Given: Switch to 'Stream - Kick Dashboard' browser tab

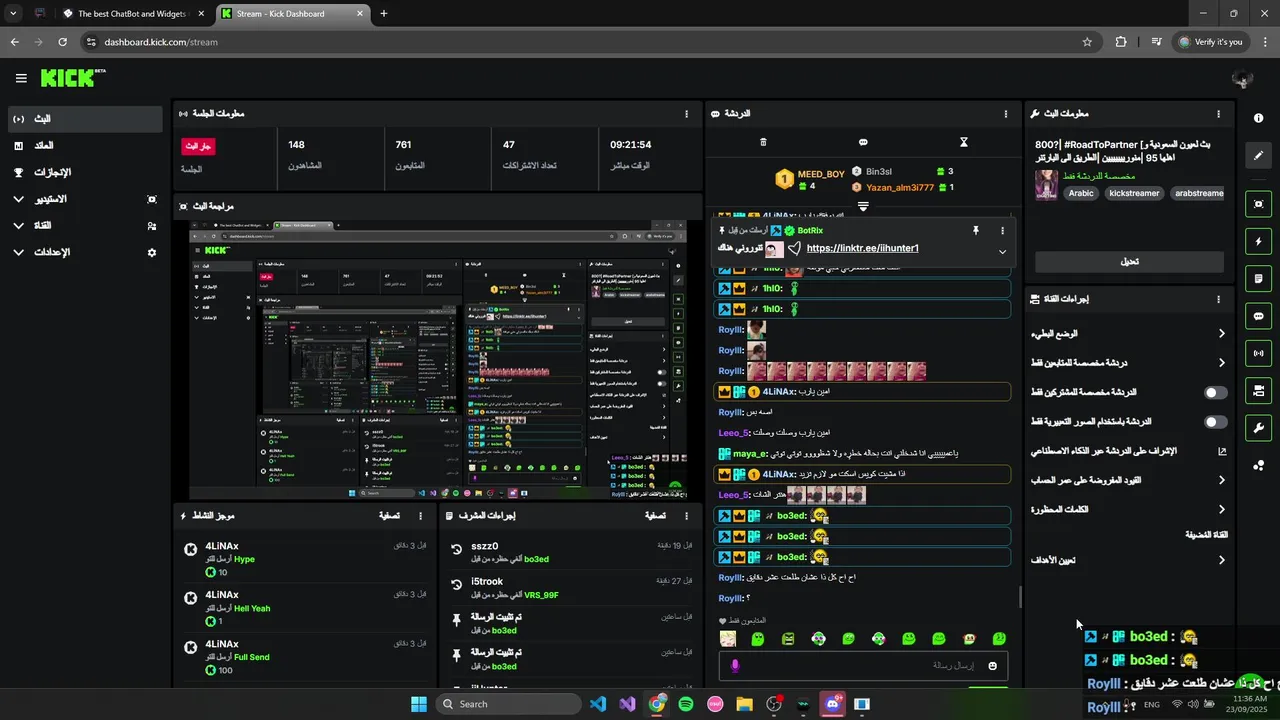Looking at the screenshot, I should (x=292, y=13).
